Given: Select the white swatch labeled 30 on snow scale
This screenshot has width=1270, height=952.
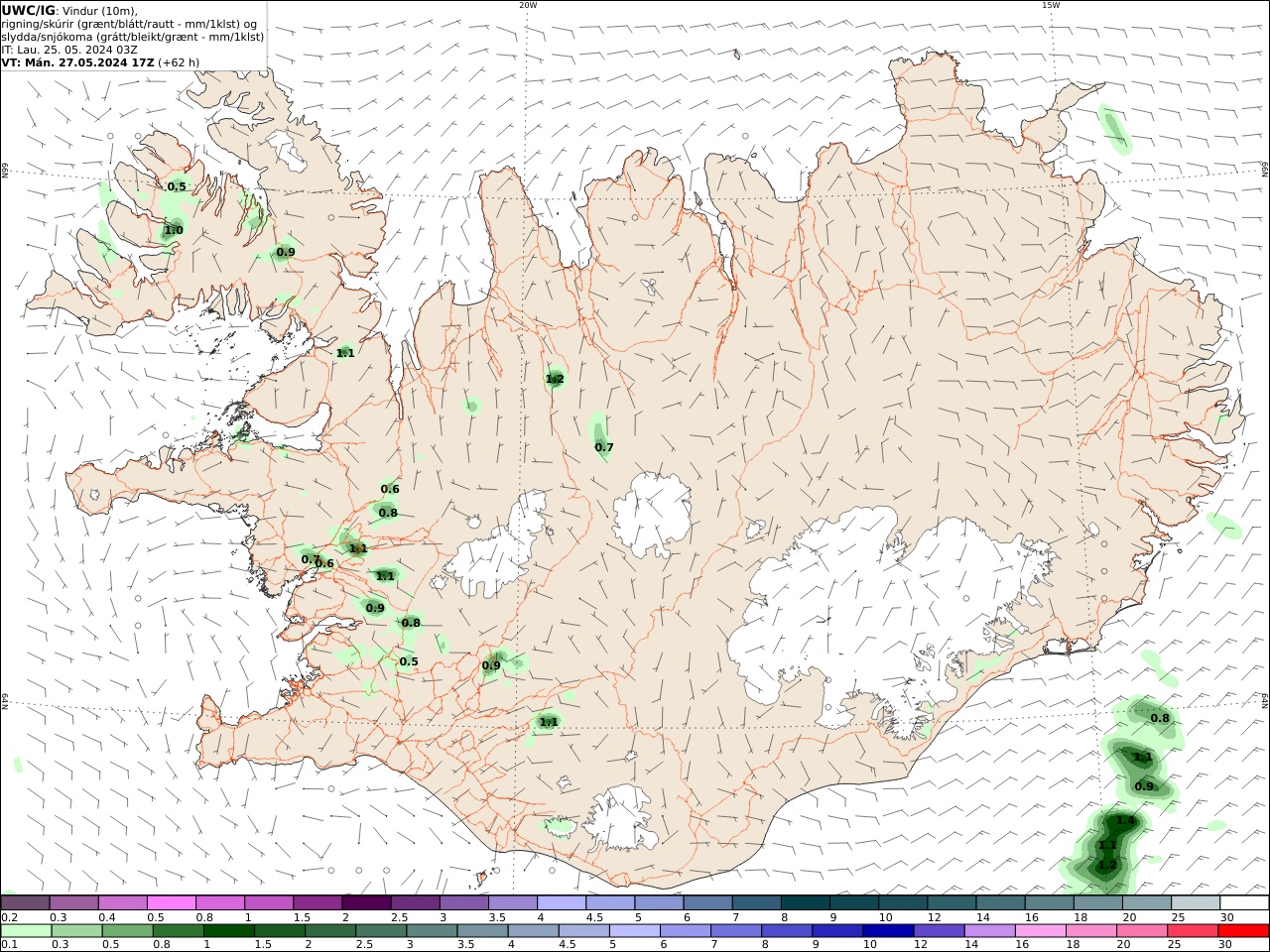Looking at the screenshot, I should pyautogui.click(x=1244, y=902).
